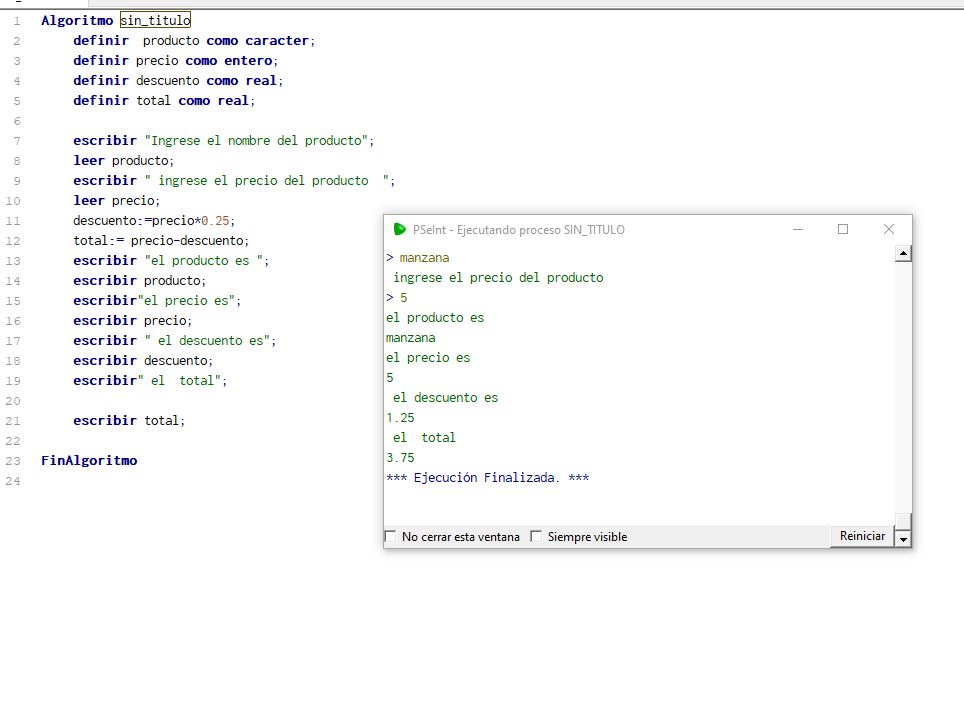Close the PSeInt execution window
The image size is (964, 719).
pyautogui.click(x=888, y=229)
